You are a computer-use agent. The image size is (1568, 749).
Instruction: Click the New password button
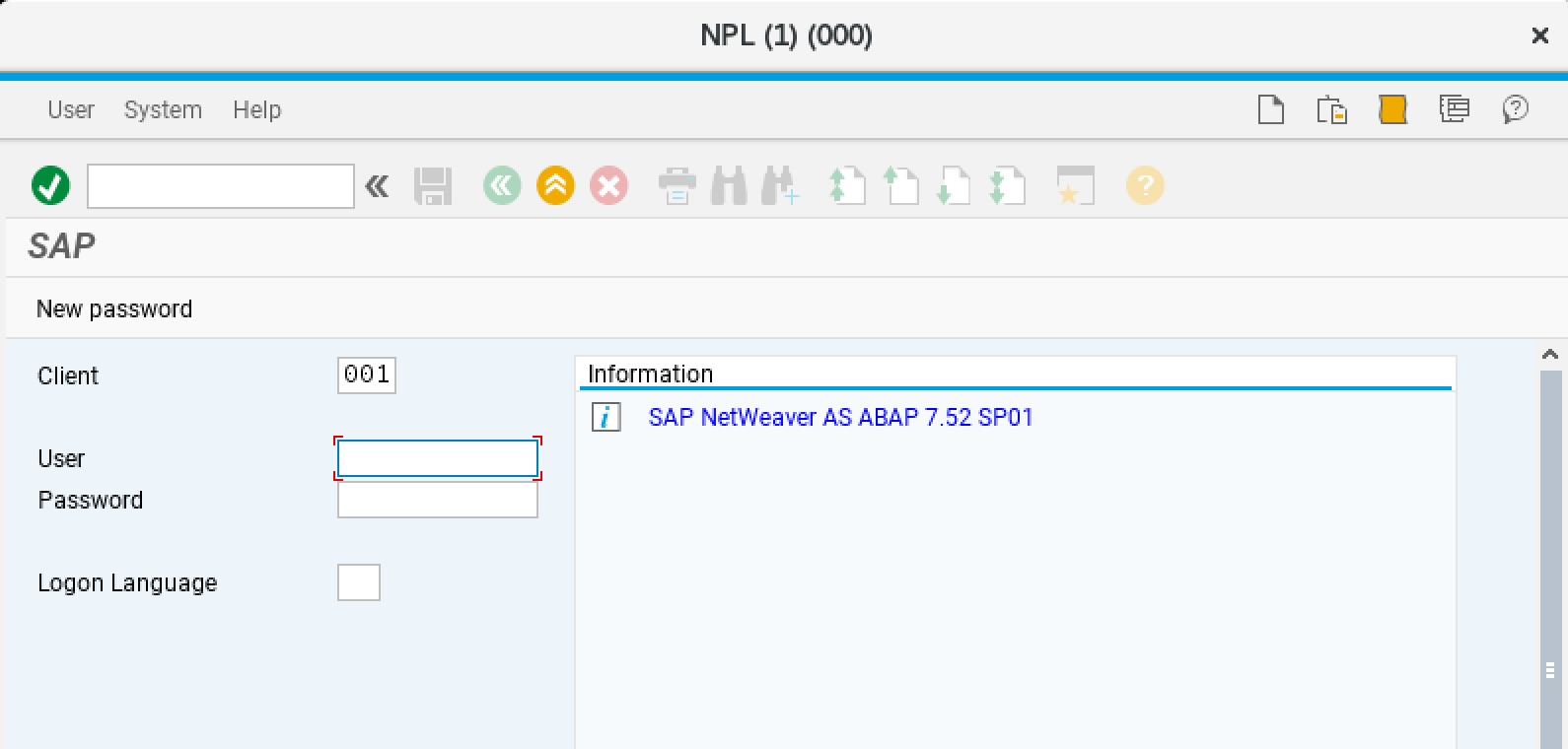click(114, 308)
